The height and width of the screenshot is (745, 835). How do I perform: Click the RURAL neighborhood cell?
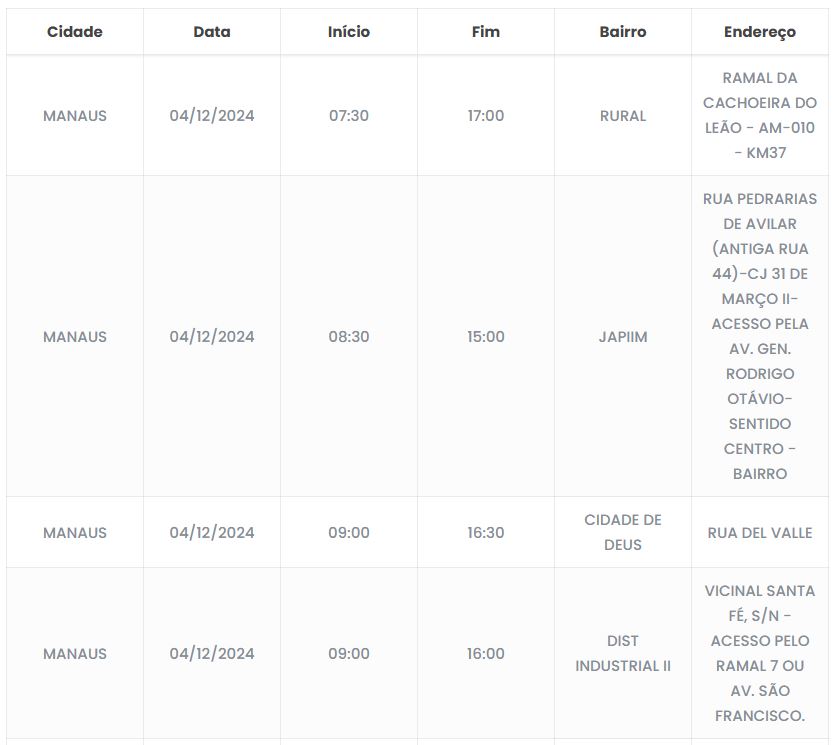click(x=623, y=116)
